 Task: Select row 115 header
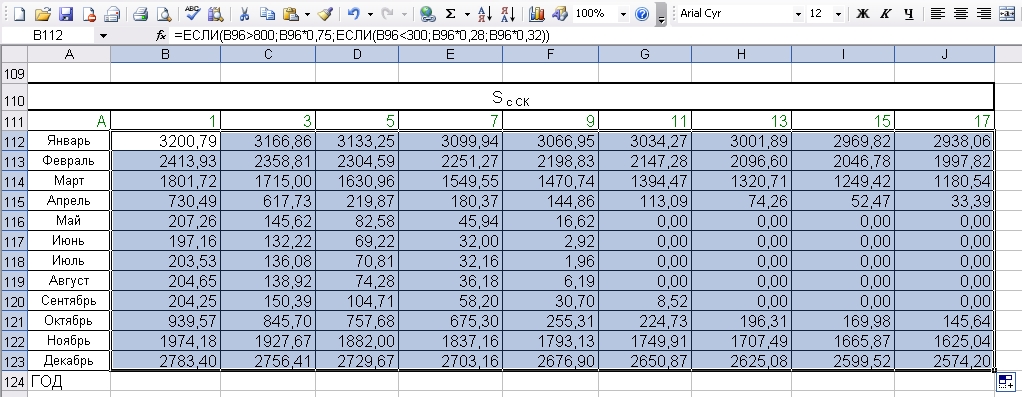tap(14, 201)
